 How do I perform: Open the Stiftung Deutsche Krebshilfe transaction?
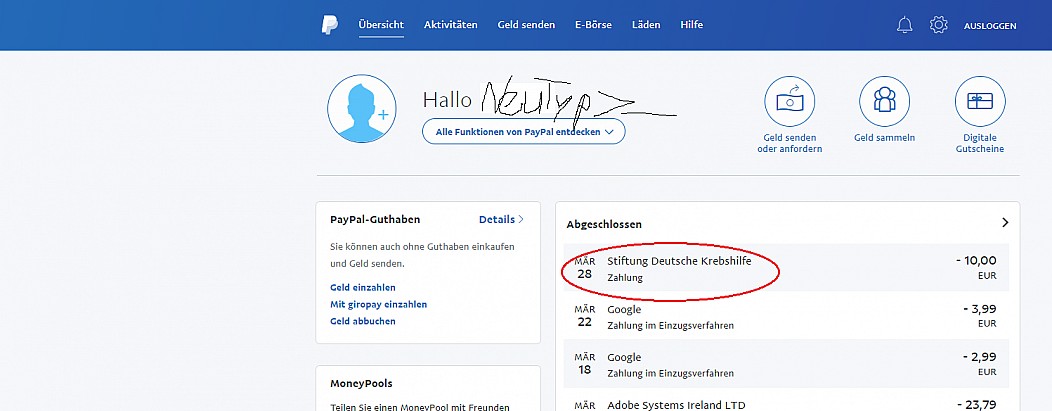[x=786, y=268]
